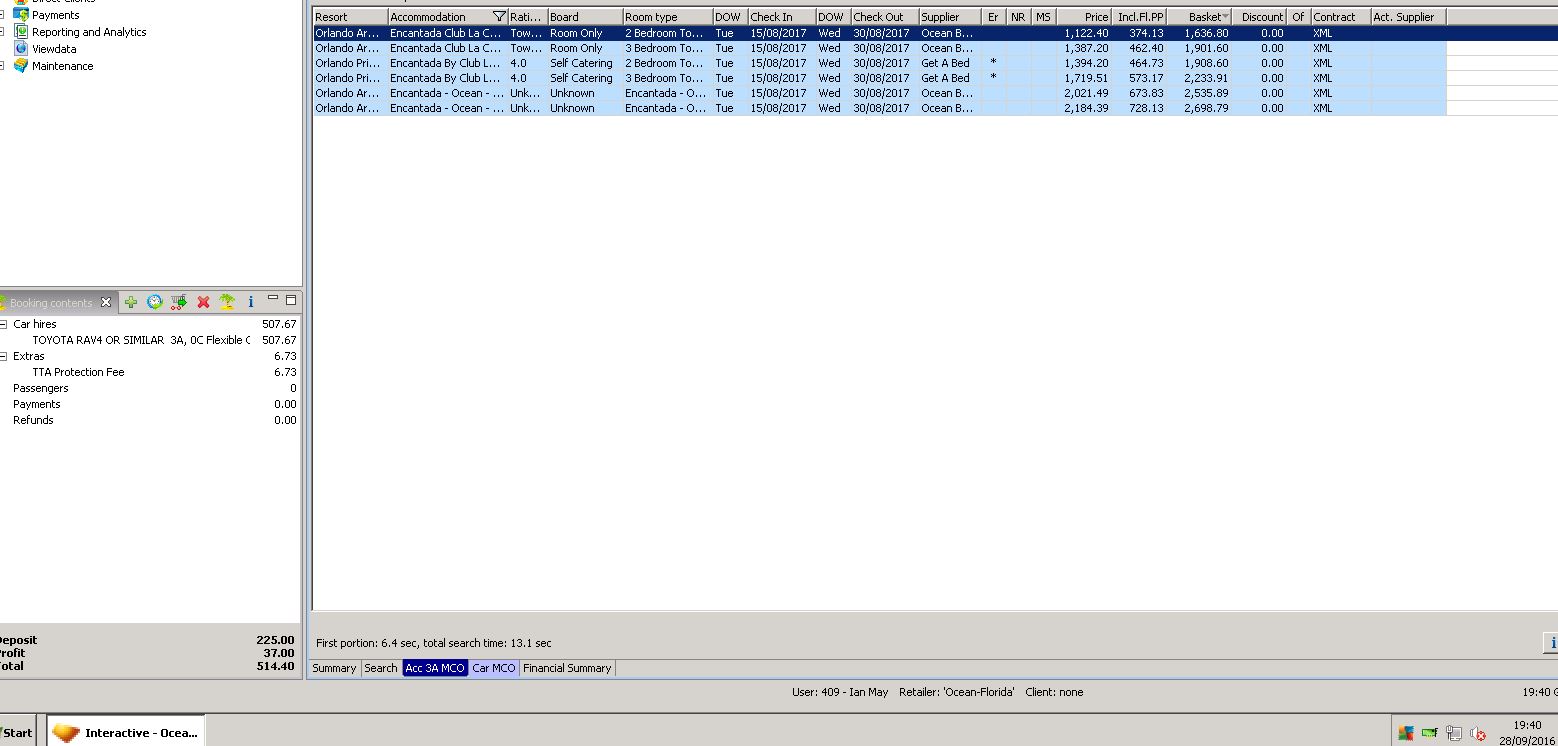
Task: Select the Get A Bed row priced 1,394.20
Action: (x=880, y=63)
